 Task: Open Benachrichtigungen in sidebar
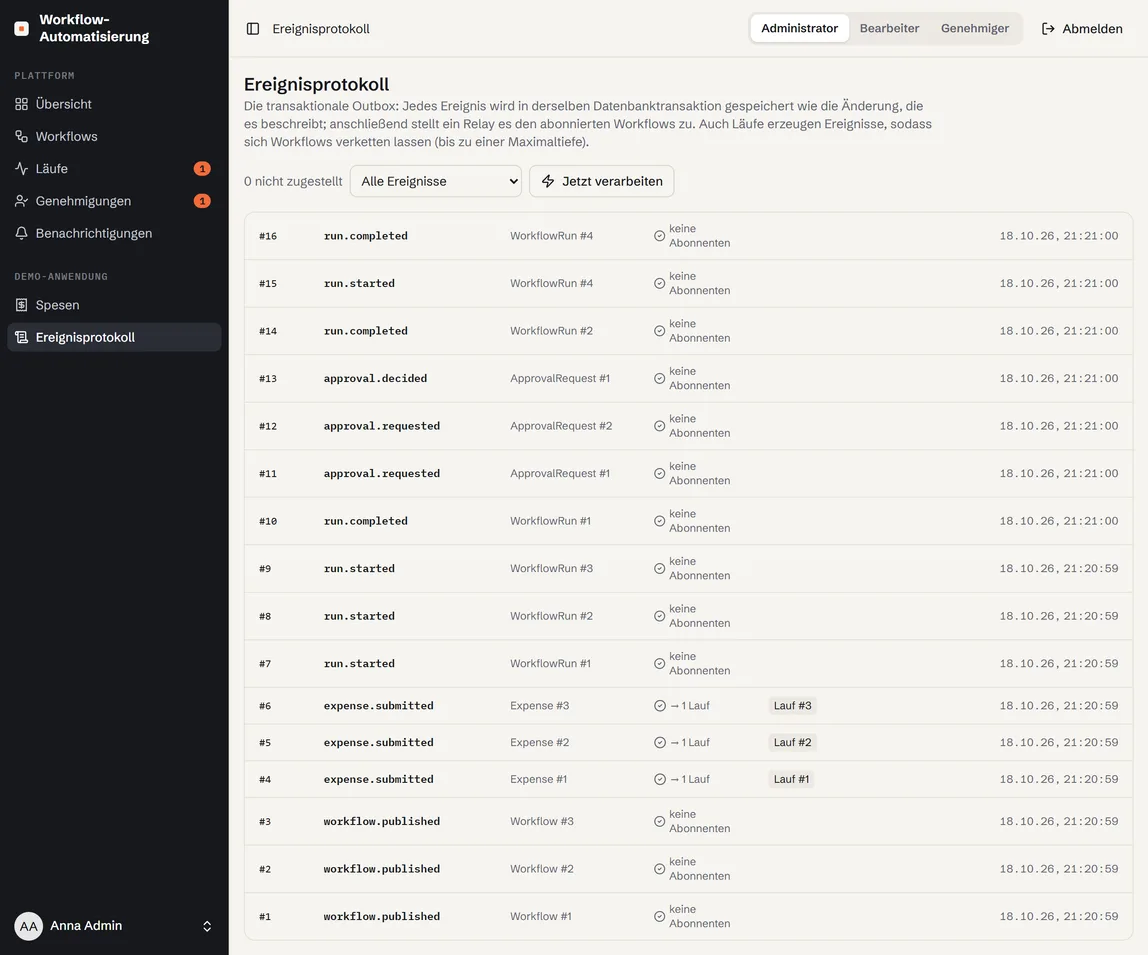pos(114,233)
